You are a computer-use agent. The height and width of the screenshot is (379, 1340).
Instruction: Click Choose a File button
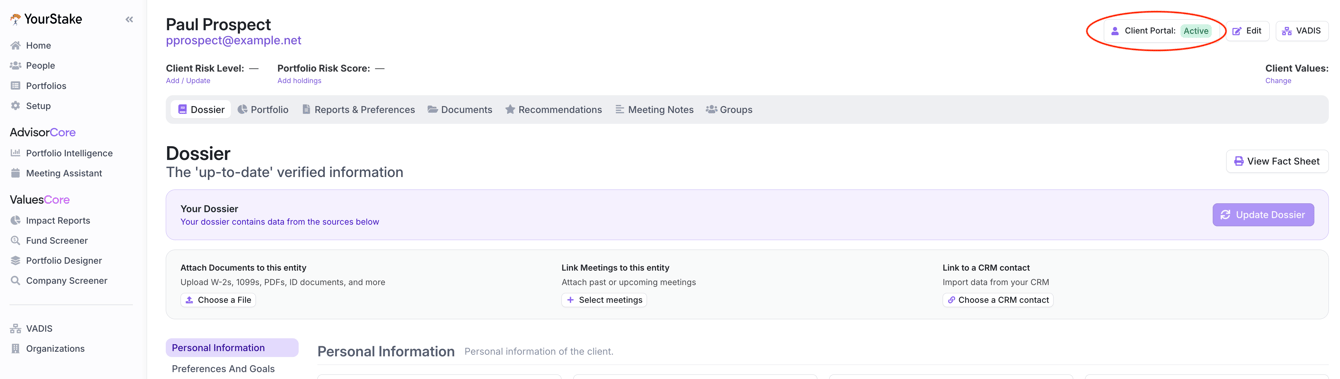[218, 300]
